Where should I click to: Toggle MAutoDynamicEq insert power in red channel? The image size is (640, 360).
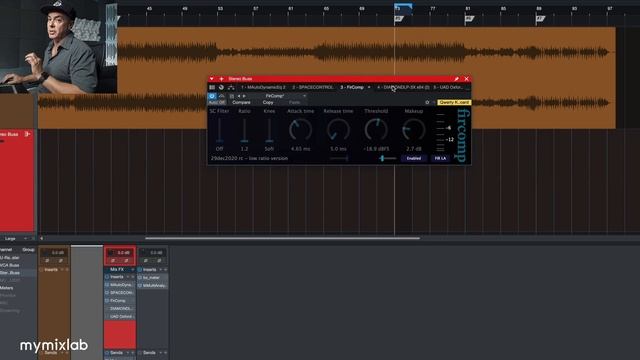(x=107, y=284)
